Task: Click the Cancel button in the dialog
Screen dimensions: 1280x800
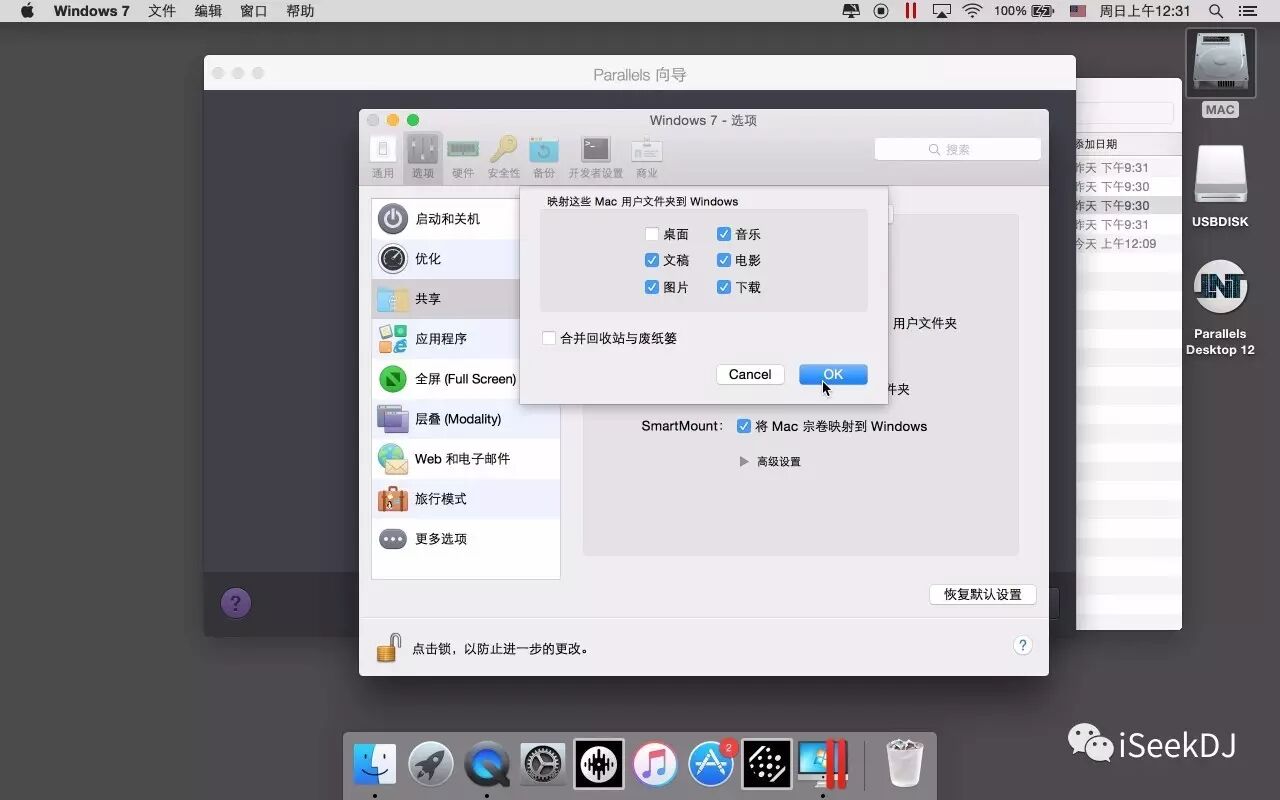Action: (x=750, y=374)
